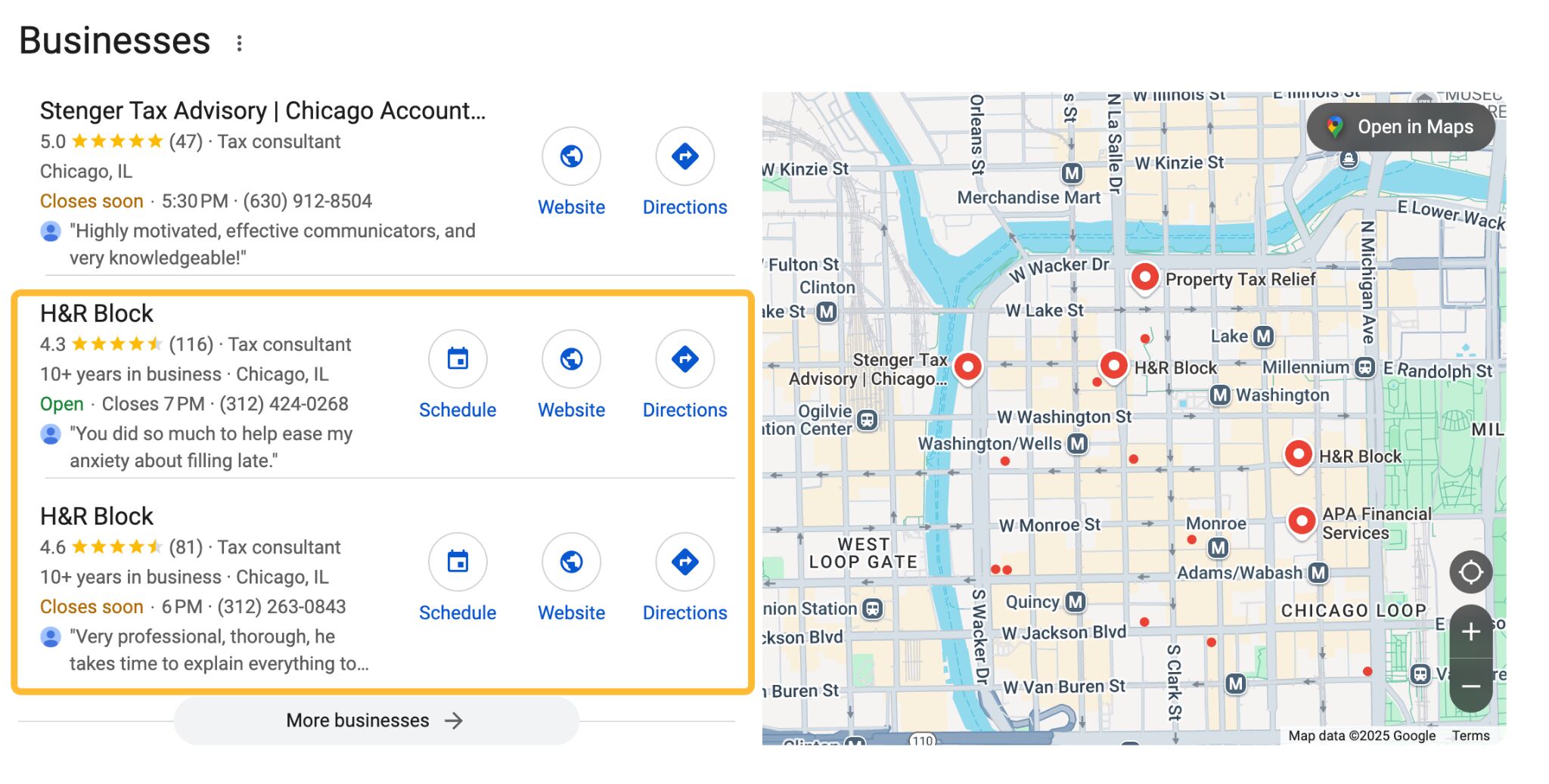The image size is (1549, 784).
Task: Click phone number (312) 263-0843
Action: pos(281,606)
